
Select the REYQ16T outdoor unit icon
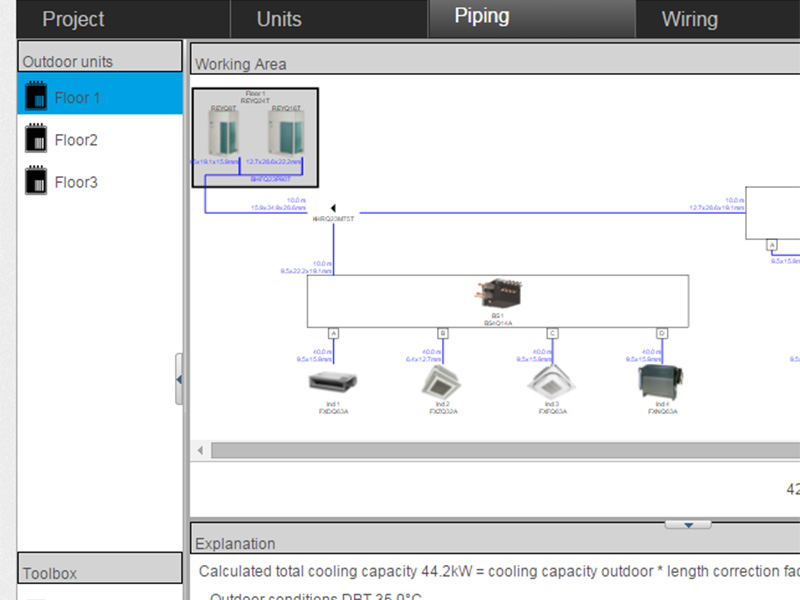(286, 132)
